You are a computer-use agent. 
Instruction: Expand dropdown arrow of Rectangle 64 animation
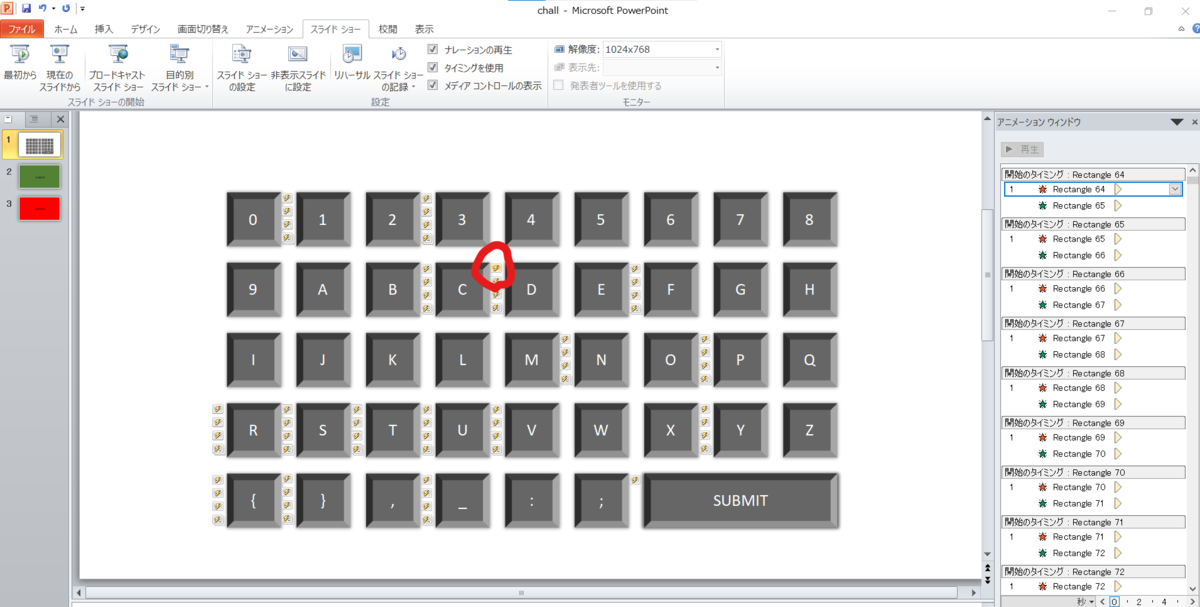(x=1176, y=189)
